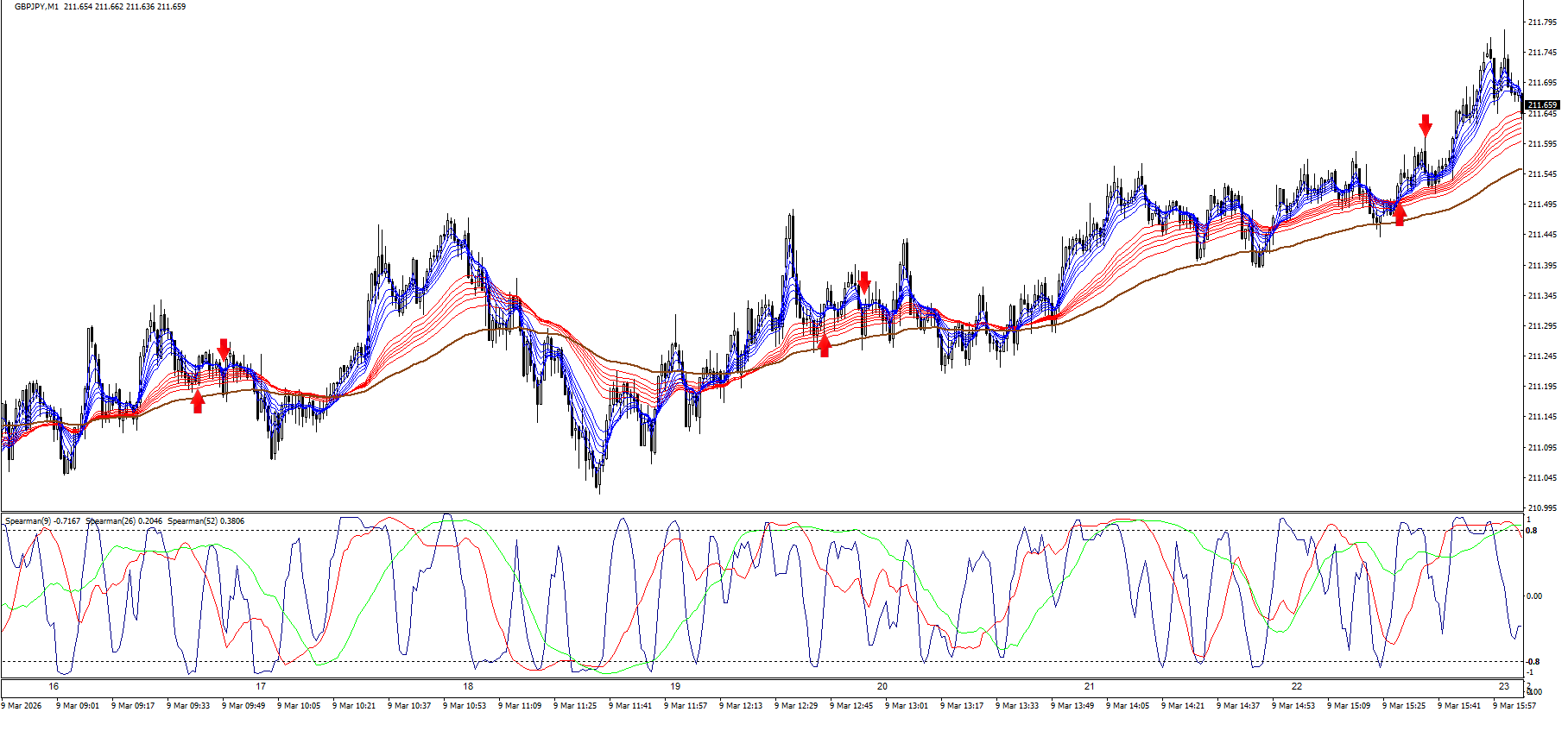Click the 0.8 level label on Spearman scale
The image size is (1568, 731).
1531,531
